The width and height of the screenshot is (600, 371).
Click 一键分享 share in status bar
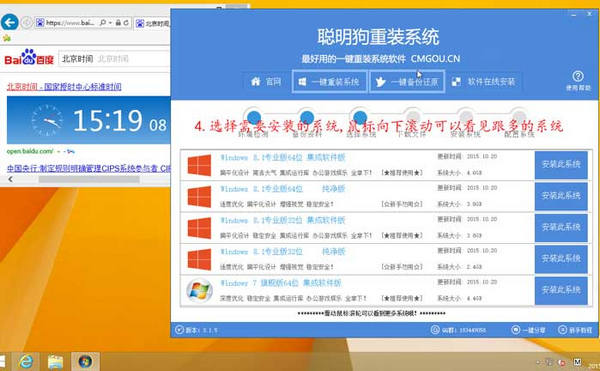(x=528, y=330)
